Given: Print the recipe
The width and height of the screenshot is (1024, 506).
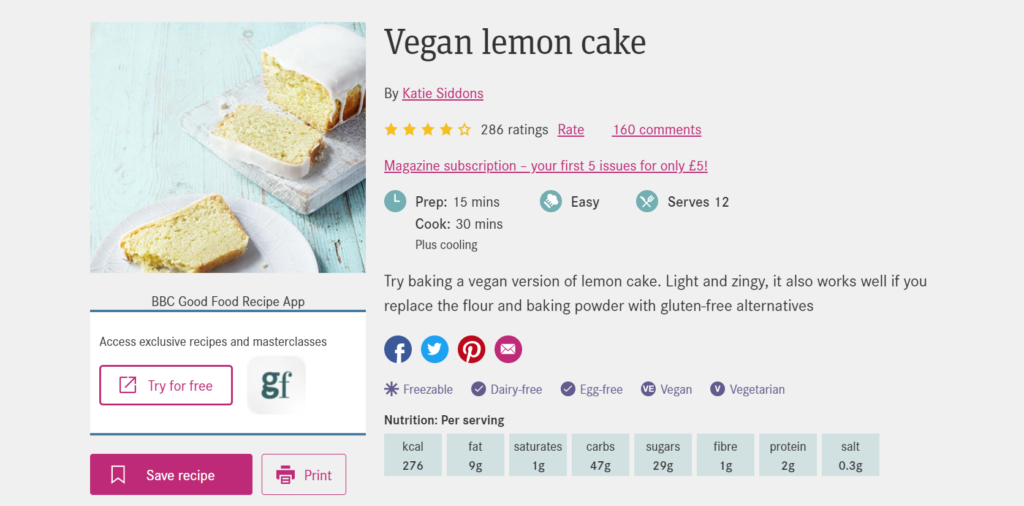Looking at the screenshot, I should tap(304, 475).
